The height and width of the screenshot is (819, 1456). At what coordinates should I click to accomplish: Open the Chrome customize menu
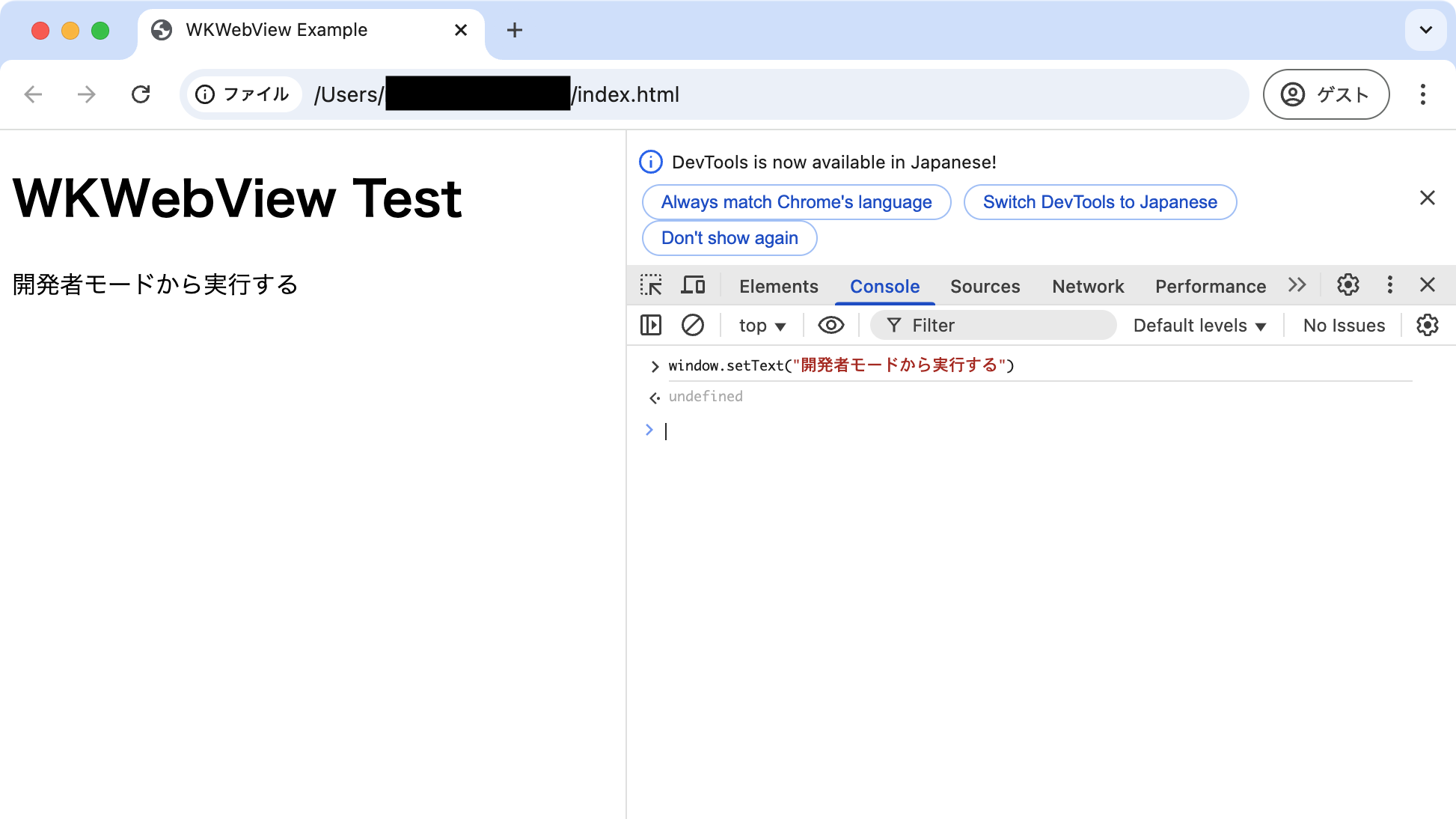1423,94
